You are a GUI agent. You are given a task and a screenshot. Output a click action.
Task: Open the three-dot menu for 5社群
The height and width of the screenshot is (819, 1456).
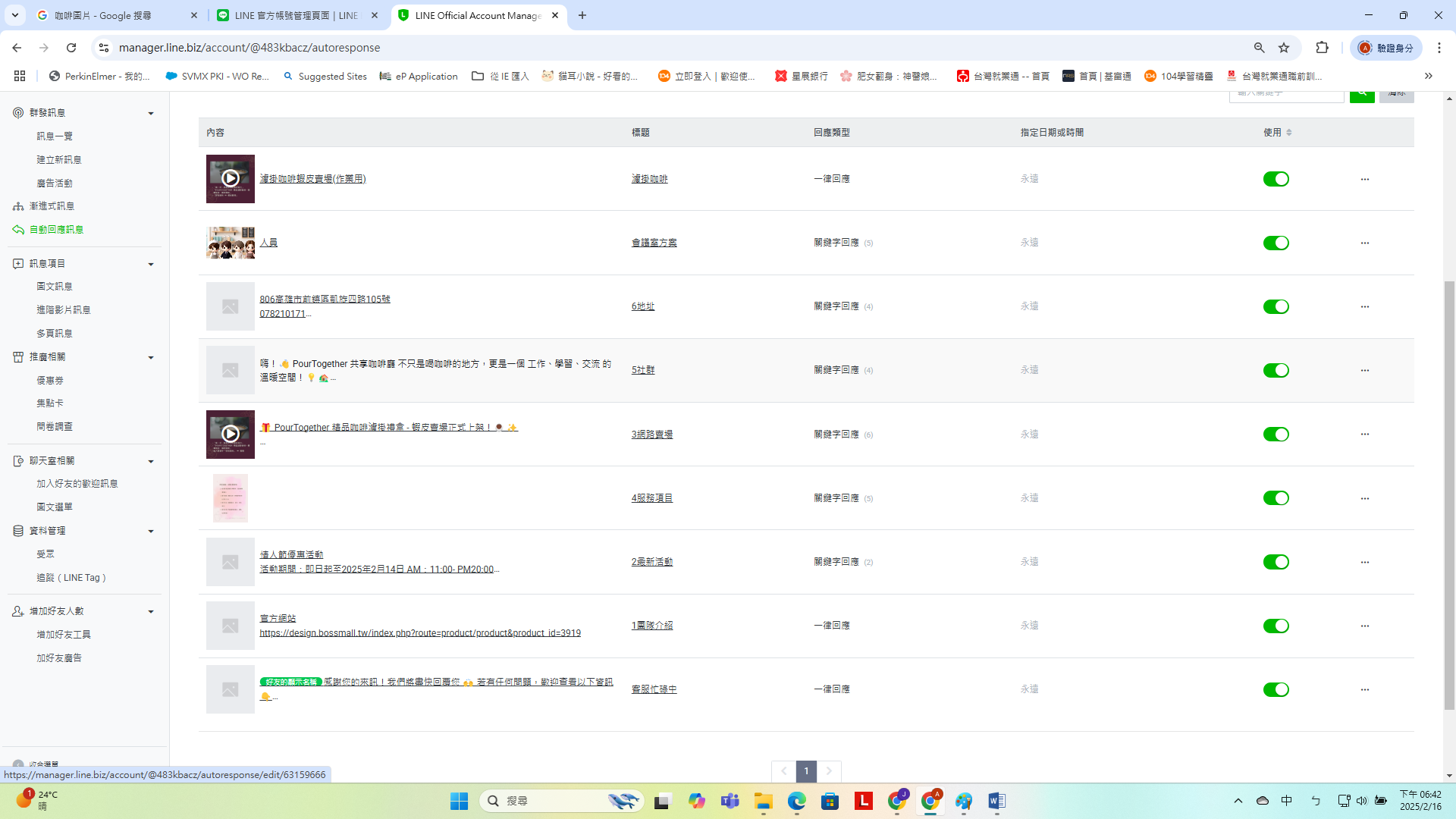[x=1364, y=370]
